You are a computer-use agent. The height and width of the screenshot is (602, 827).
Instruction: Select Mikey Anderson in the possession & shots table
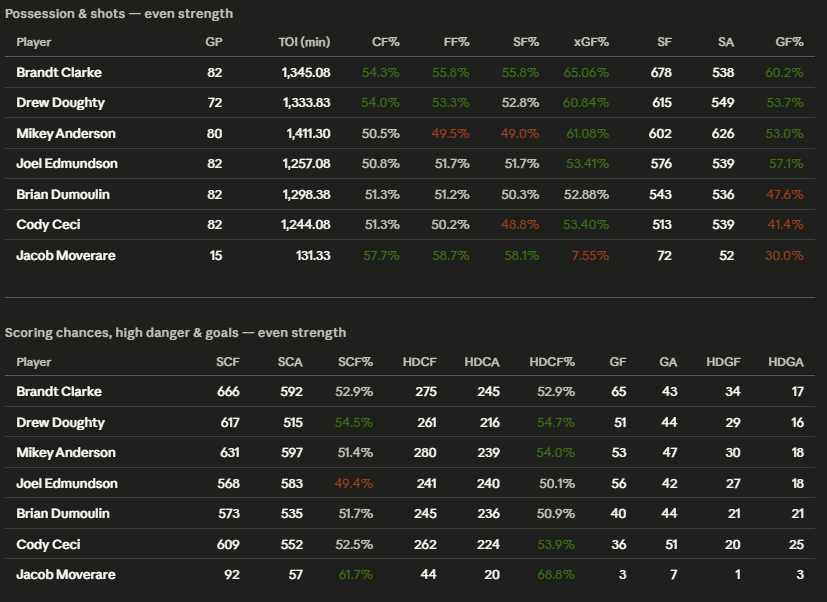[66, 134]
